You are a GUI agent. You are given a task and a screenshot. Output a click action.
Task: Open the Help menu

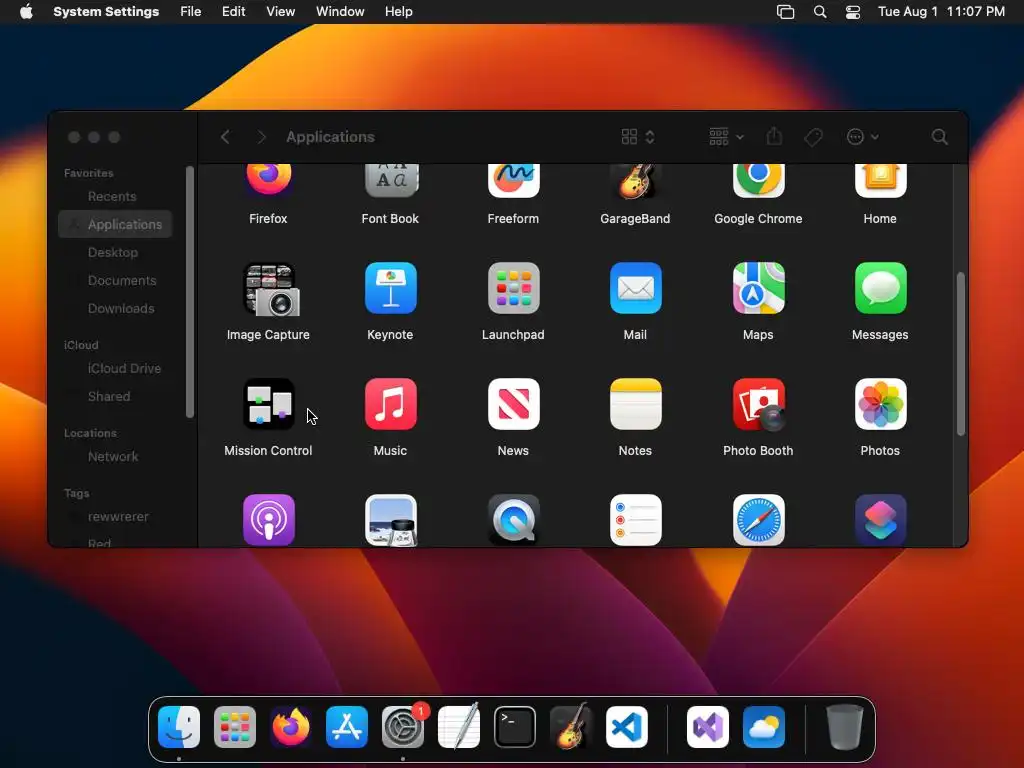point(398,11)
